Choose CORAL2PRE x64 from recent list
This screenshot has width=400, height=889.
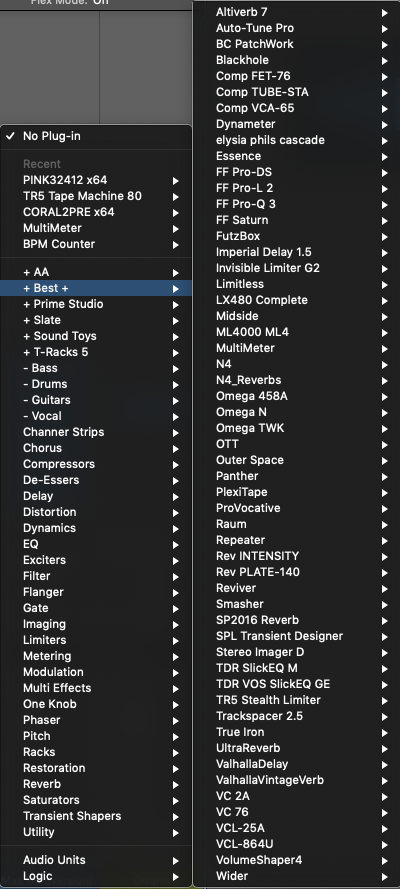click(96, 212)
